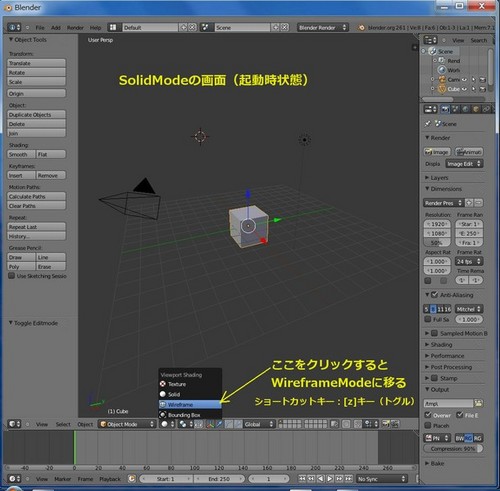Open the File menu

[x=40, y=28]
